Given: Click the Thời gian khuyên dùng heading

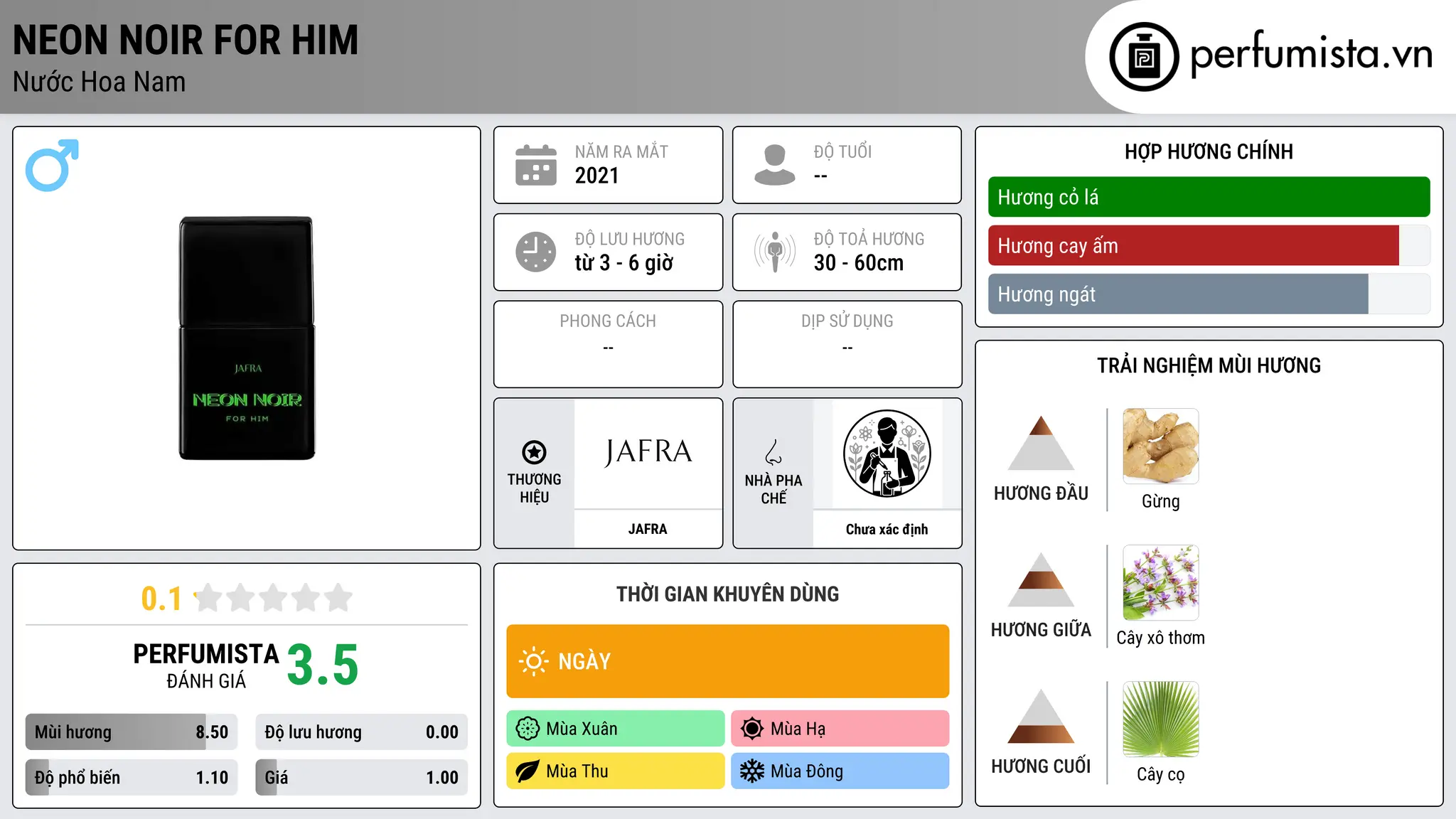Looking at the screenshot, I should click(x=727, y=594).
